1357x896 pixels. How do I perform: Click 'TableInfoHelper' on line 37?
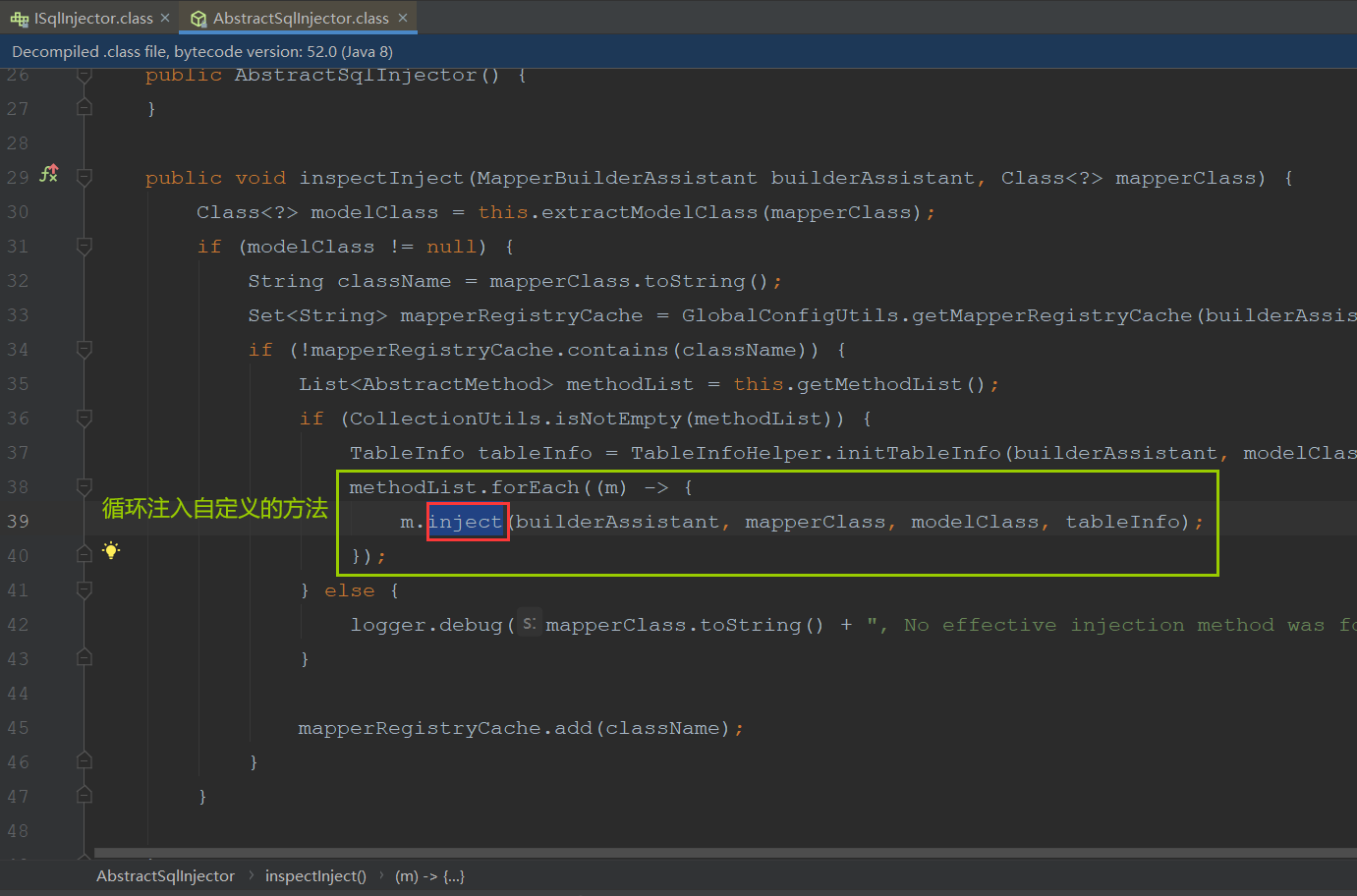(726, 453)
